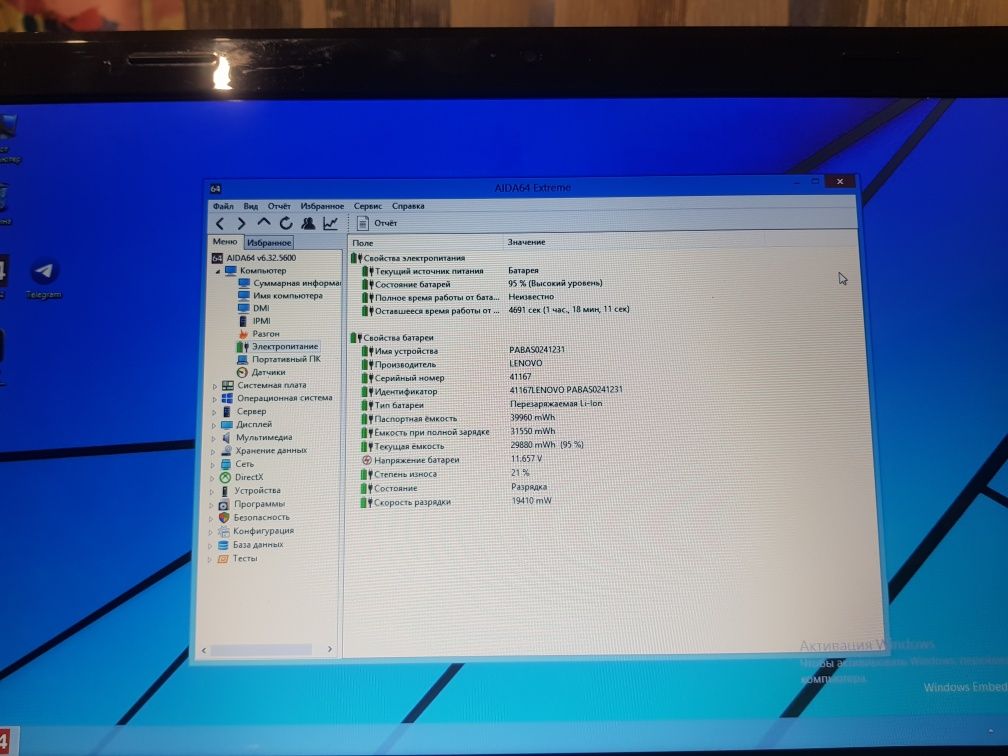Viewport: 1008px width, 756px height.
Task: Open the Вид menu
Action: [251, 206]
